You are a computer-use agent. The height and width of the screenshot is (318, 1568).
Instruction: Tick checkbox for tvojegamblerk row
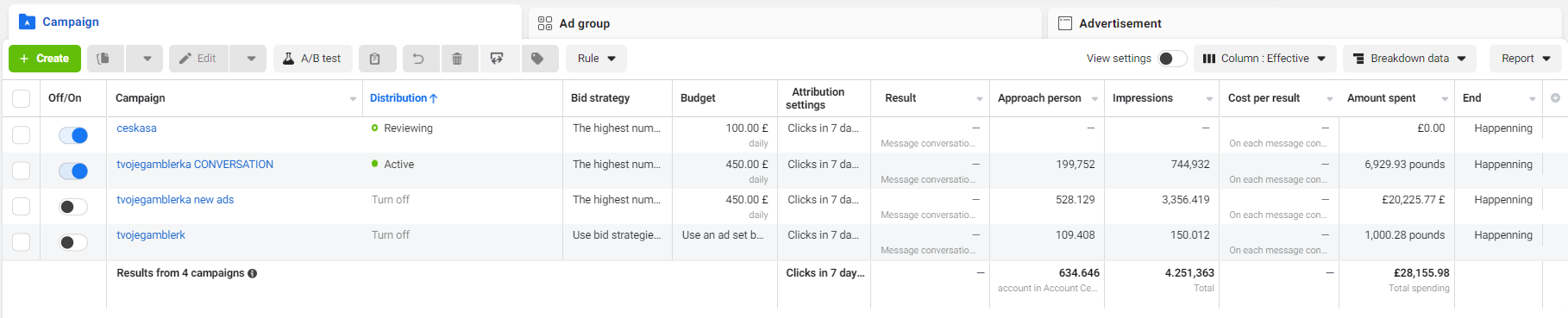(22, 242)
